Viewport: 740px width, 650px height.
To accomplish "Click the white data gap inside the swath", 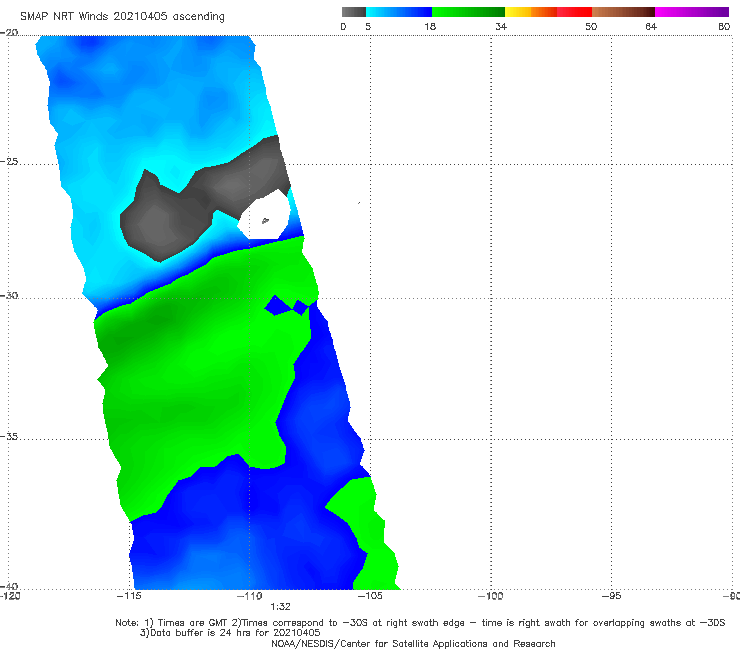I will pos(264,215).
